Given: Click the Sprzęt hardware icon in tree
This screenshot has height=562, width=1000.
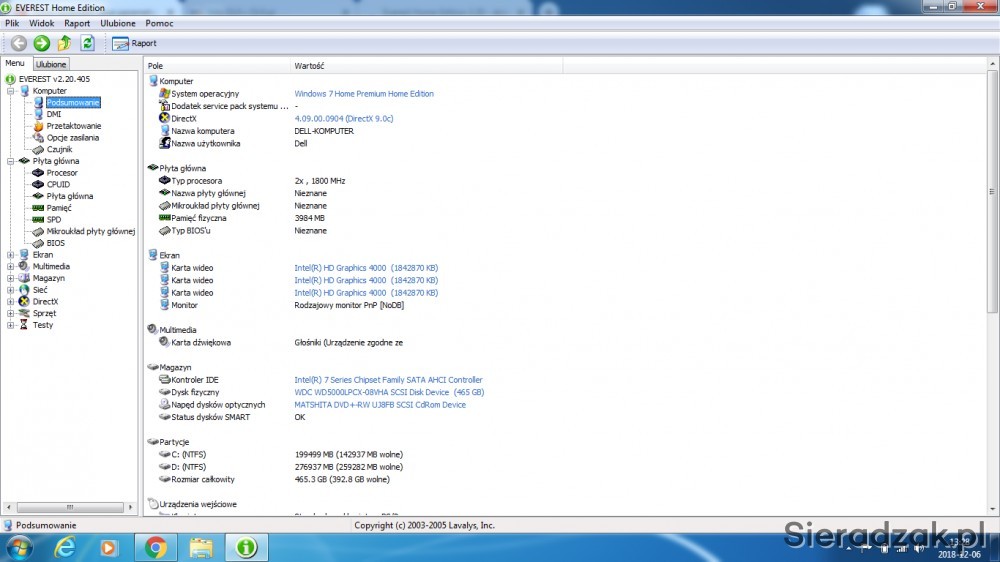Looking at the screenshot, I should (24, 313).
